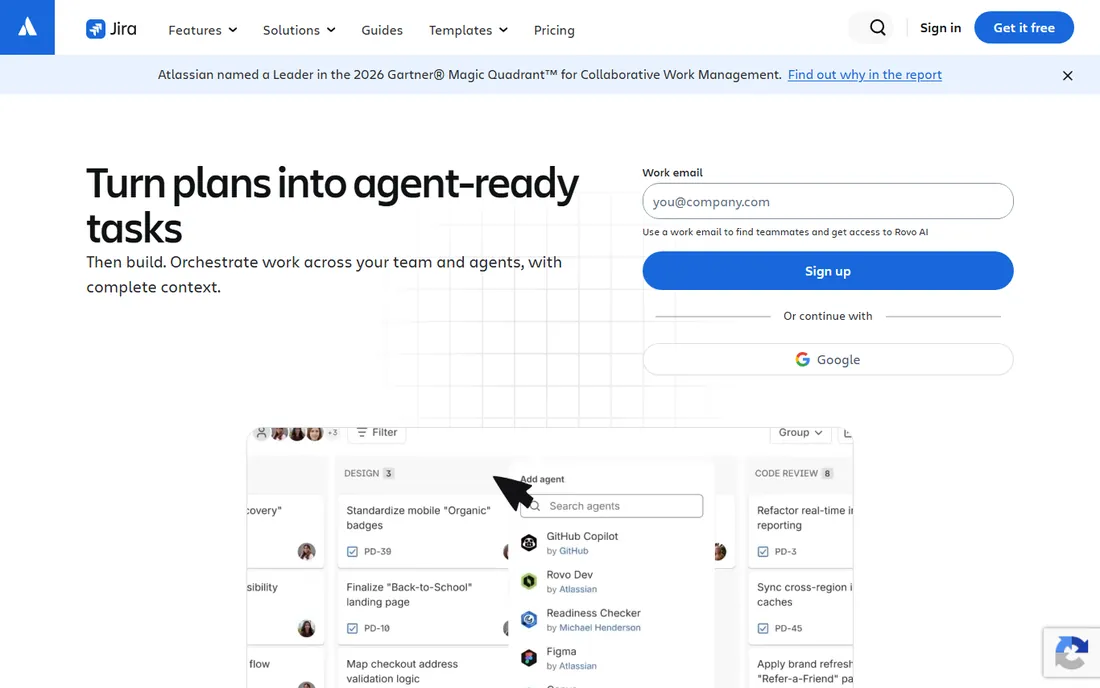Click the GitHub Copilot agent icon

coord(529,543)
